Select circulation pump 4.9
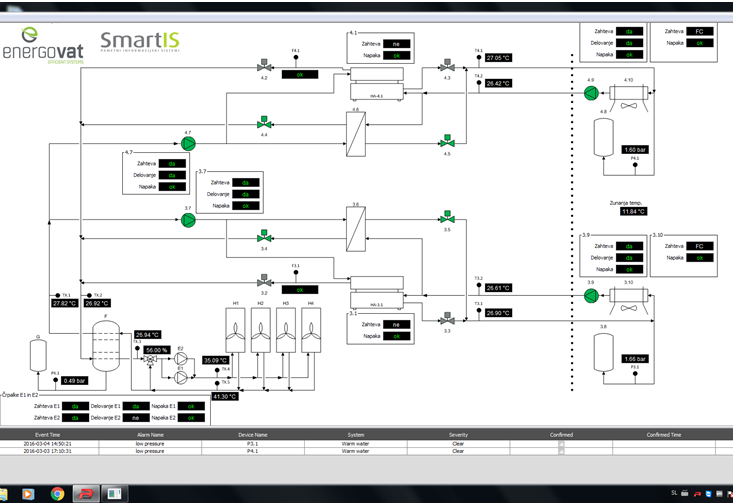The image size is (735, 503). coord(591,93)
